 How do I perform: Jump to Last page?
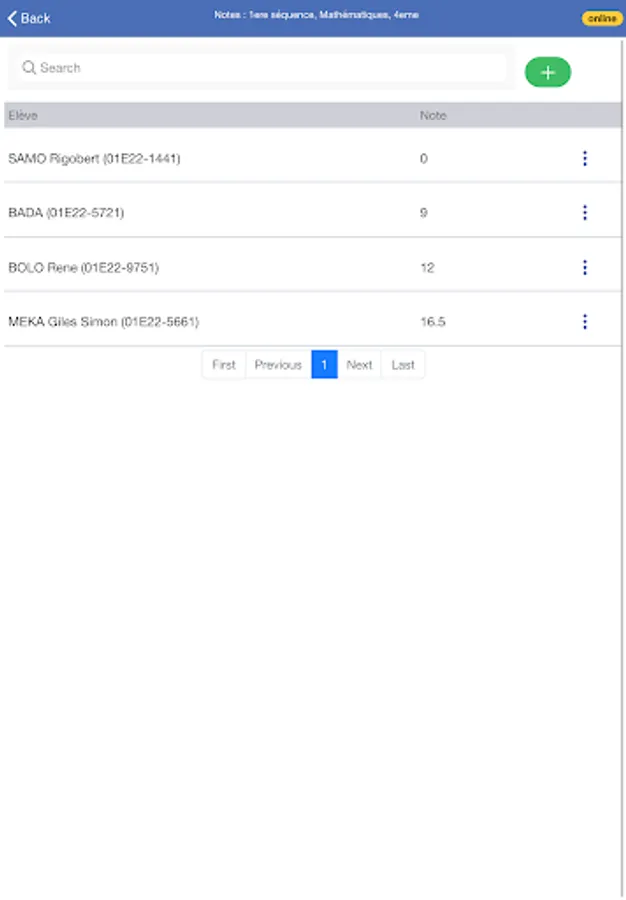(403, 365)
